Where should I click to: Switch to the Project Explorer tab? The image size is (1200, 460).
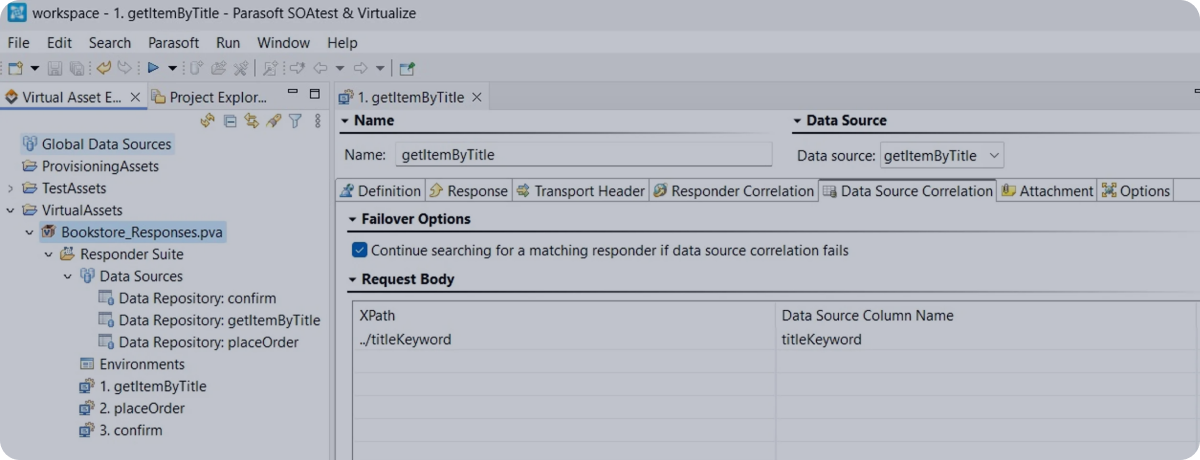pyautogui.click(x=210, y=97)
